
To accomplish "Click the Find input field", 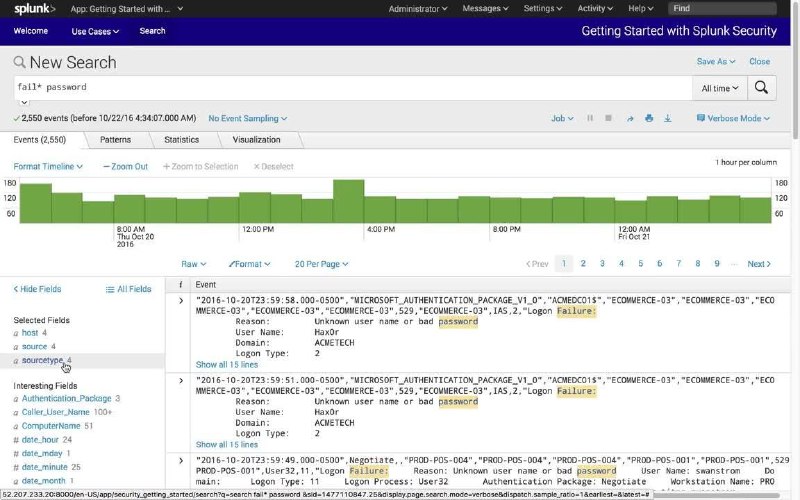I will [x=722, y=8].
